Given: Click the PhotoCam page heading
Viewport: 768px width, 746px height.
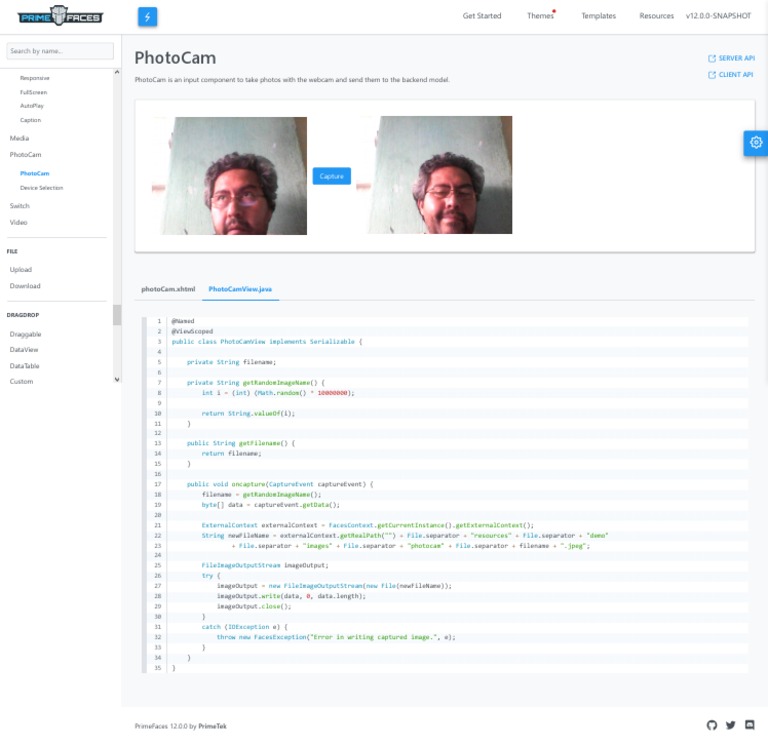Looking at the screenshot, I should click(175, 58).
